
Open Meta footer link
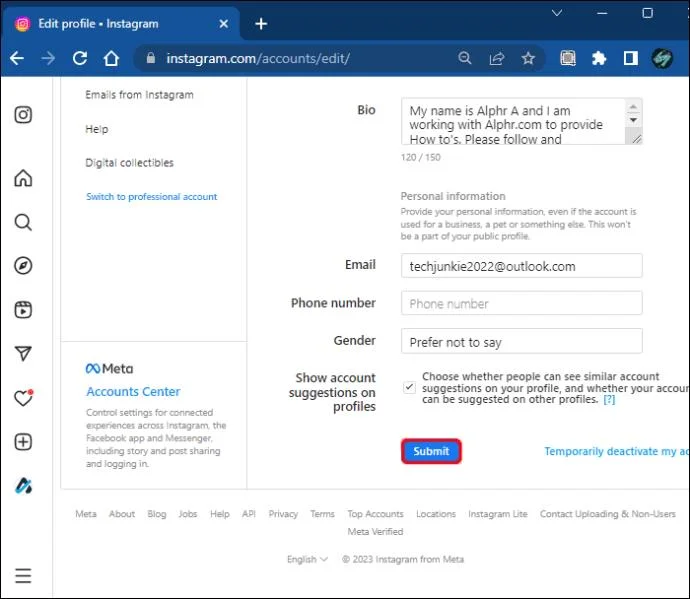tap(86, 514)
